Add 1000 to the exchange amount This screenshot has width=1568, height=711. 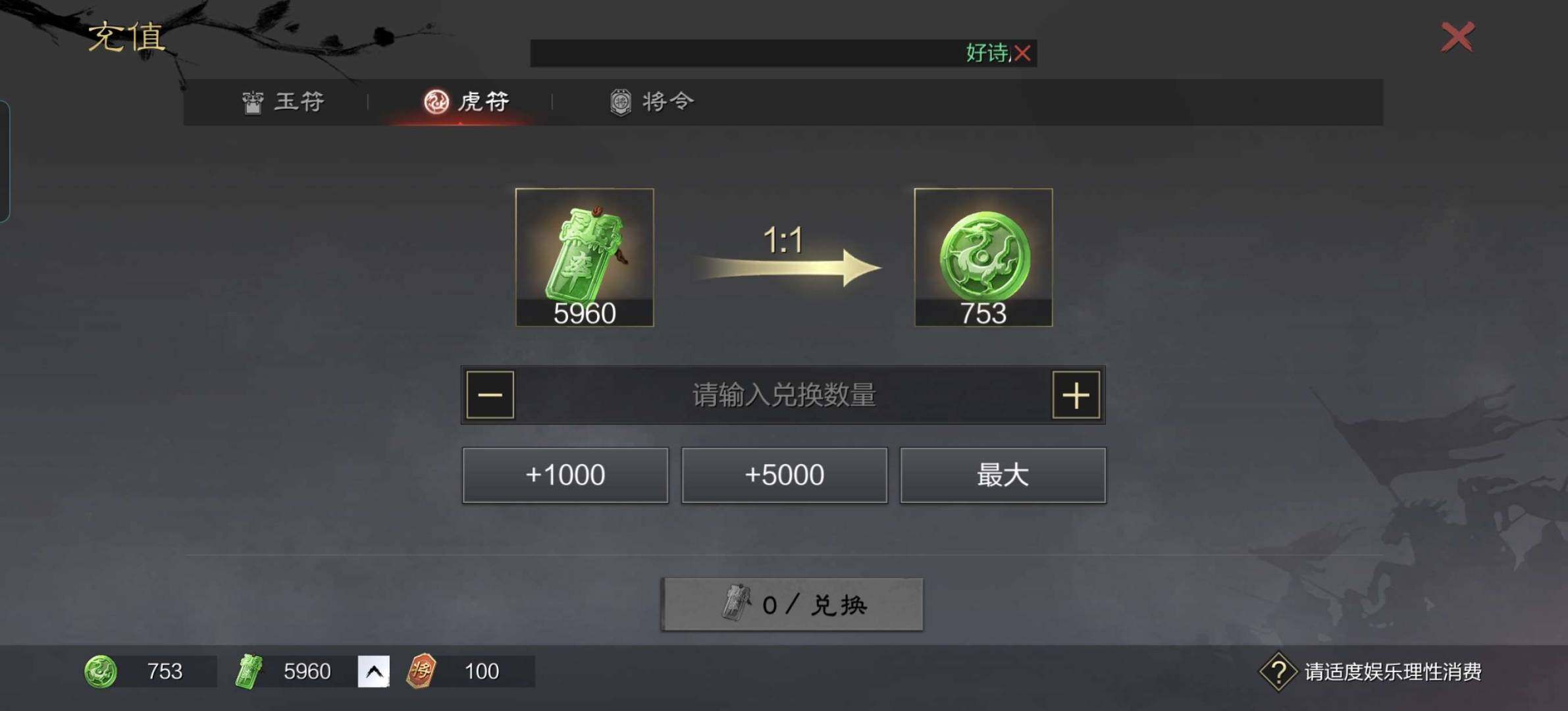click(565, 475)
